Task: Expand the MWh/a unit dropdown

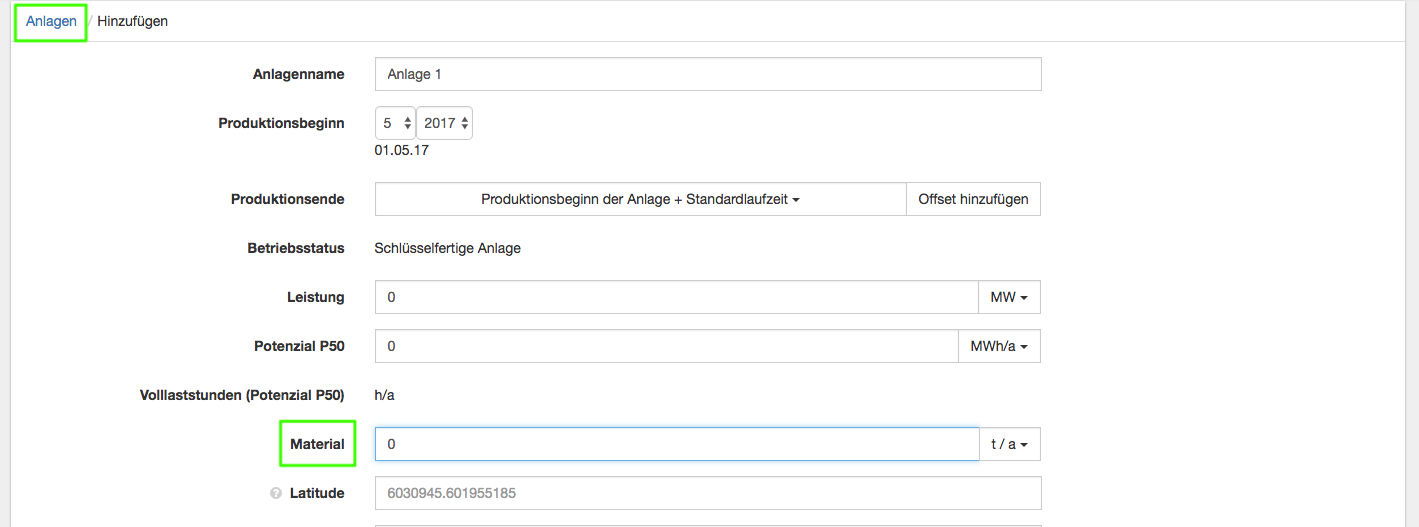Action: (x=999, y=346)
